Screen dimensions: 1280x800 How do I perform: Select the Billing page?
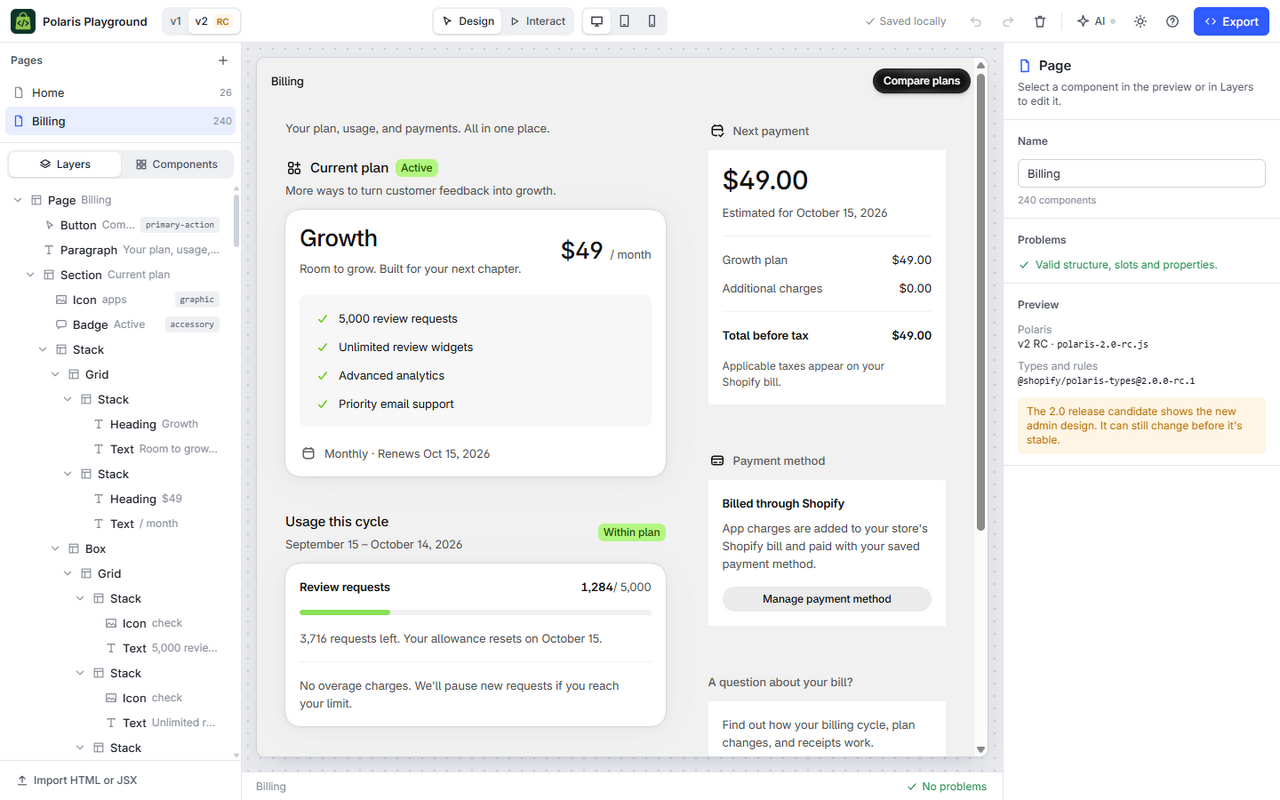coord(121,121)
